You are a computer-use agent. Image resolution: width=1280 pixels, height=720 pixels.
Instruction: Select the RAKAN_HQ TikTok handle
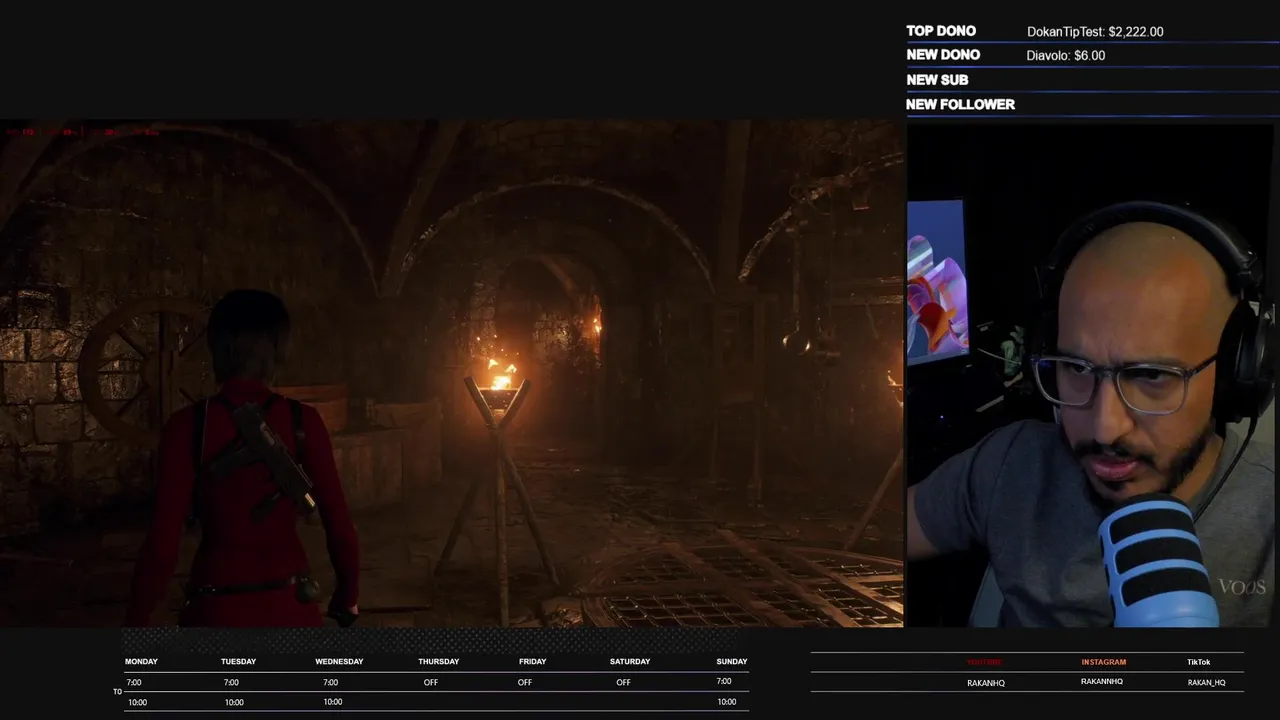click(1206, 683)
